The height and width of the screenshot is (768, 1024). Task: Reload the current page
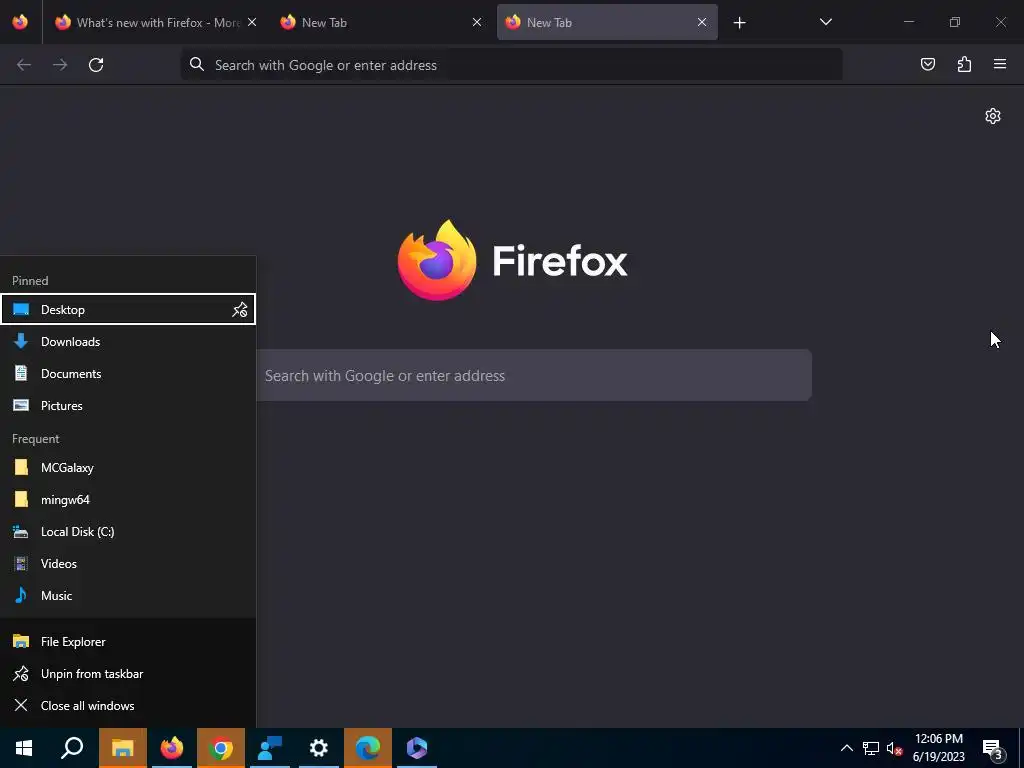point(96,65)
